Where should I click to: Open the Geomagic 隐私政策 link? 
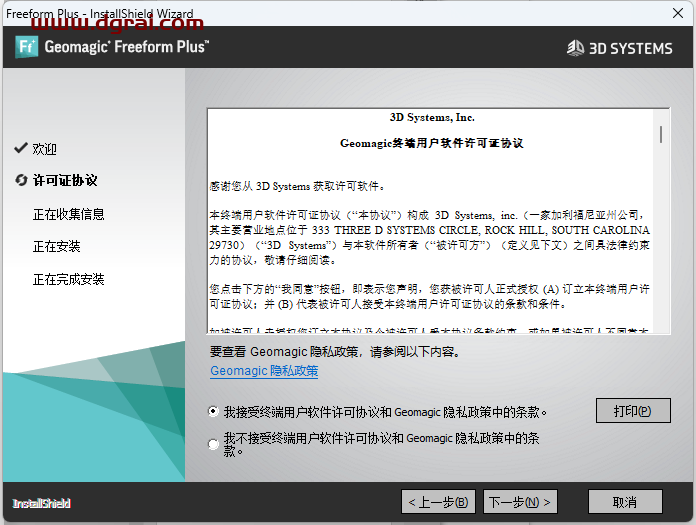(x=264, y=371)
